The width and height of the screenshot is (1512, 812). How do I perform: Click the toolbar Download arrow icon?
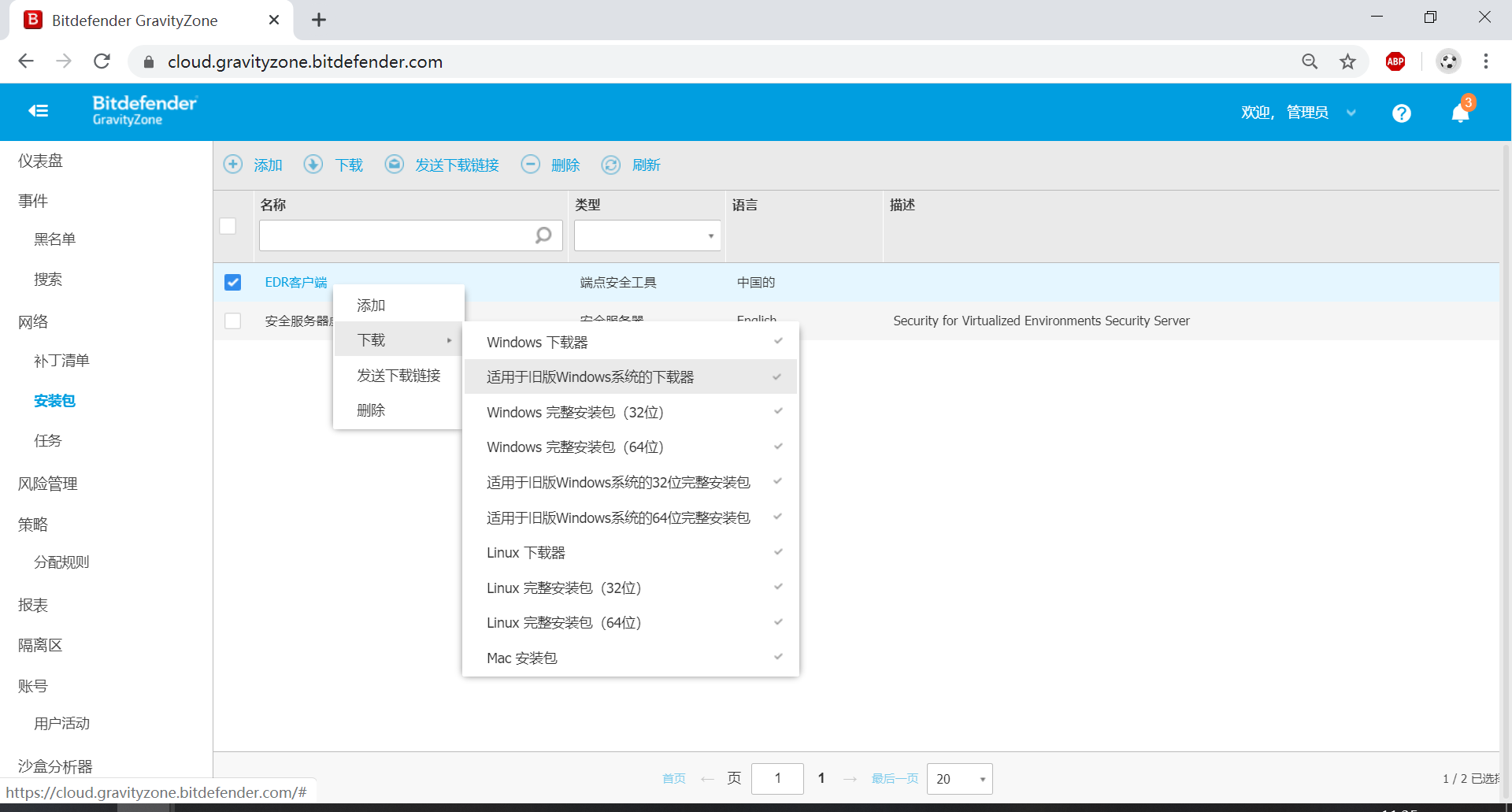(313, 164)
